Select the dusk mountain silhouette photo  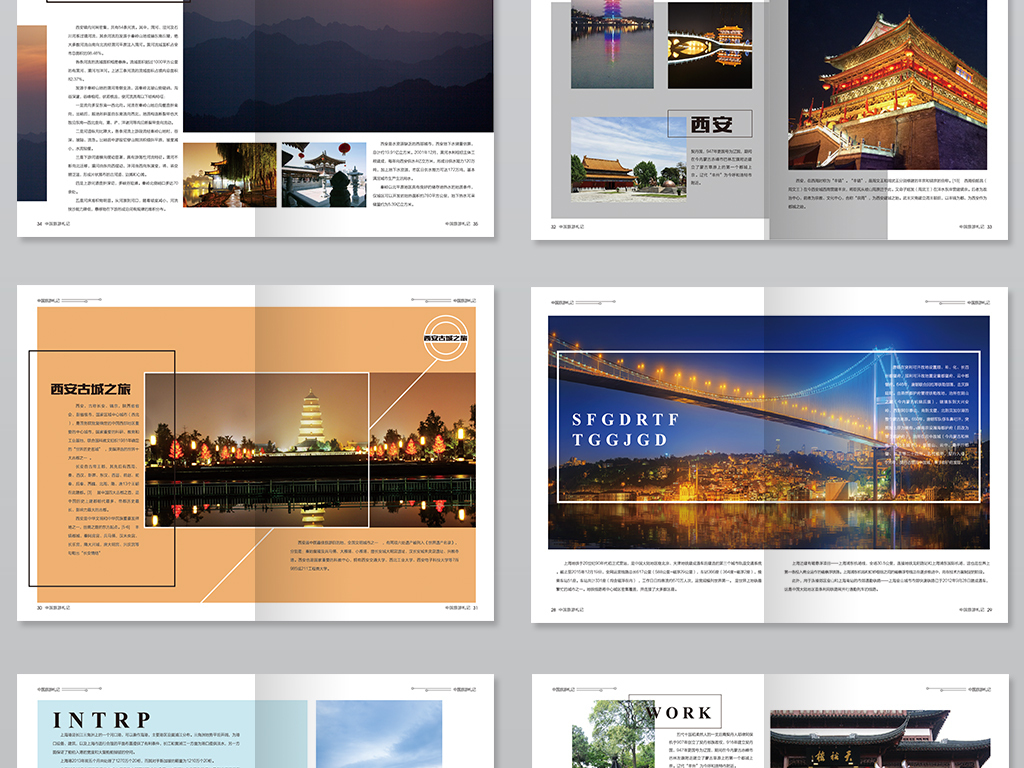tap(338, 65)
